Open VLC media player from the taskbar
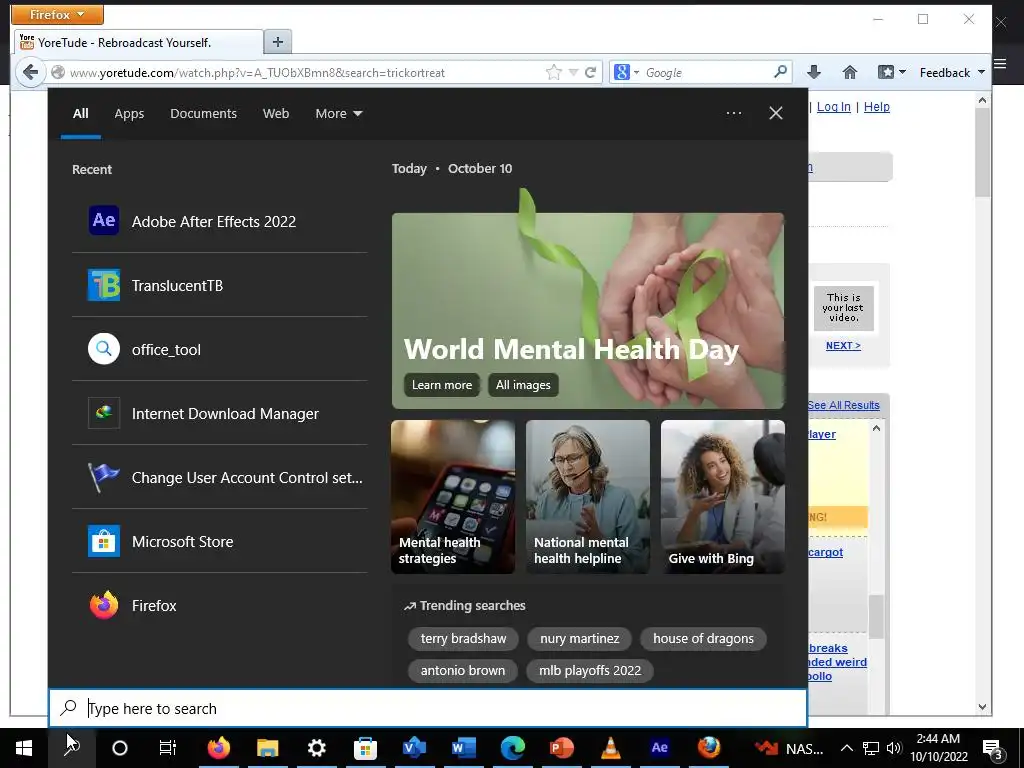This screenshot has width=1024, height=768. click(611, 748)
